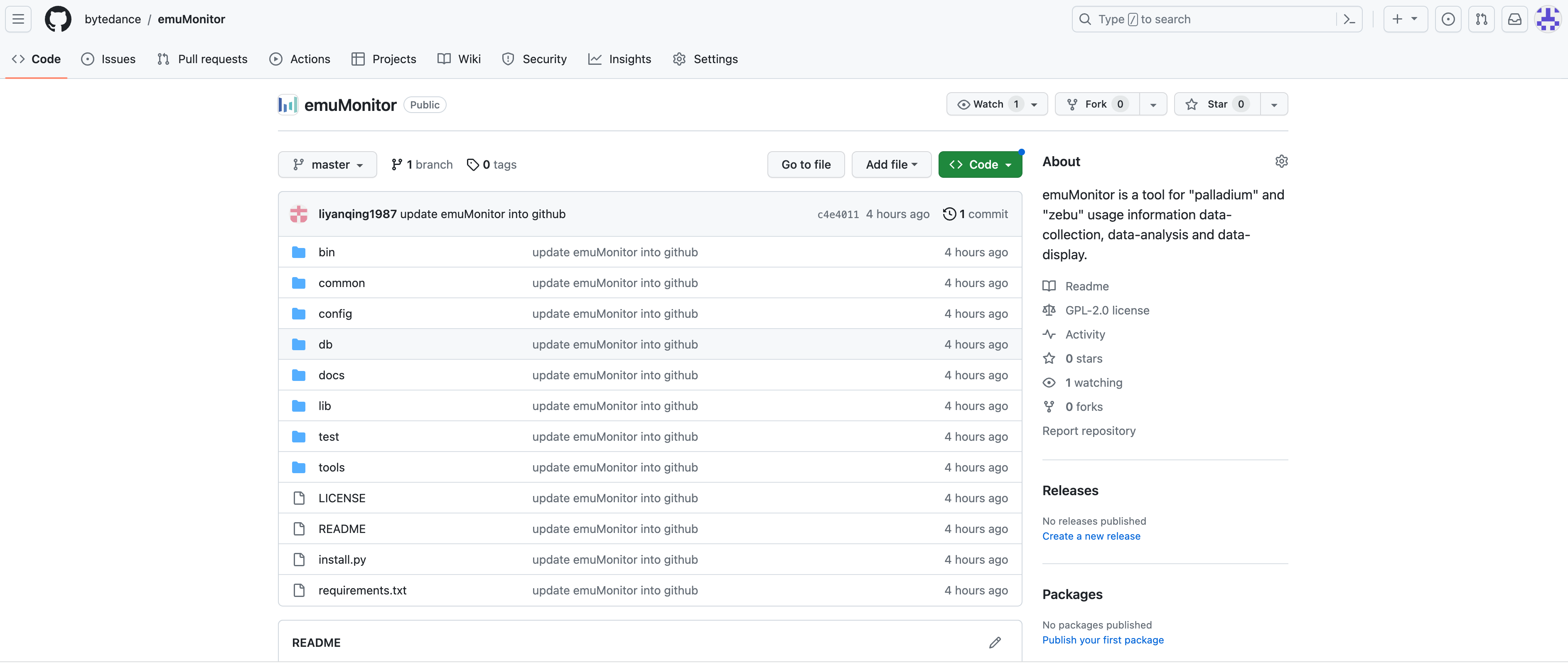Edit the README with pencil icon
This screenshot has width=1568, height=663.
click(x=995, y=642)
